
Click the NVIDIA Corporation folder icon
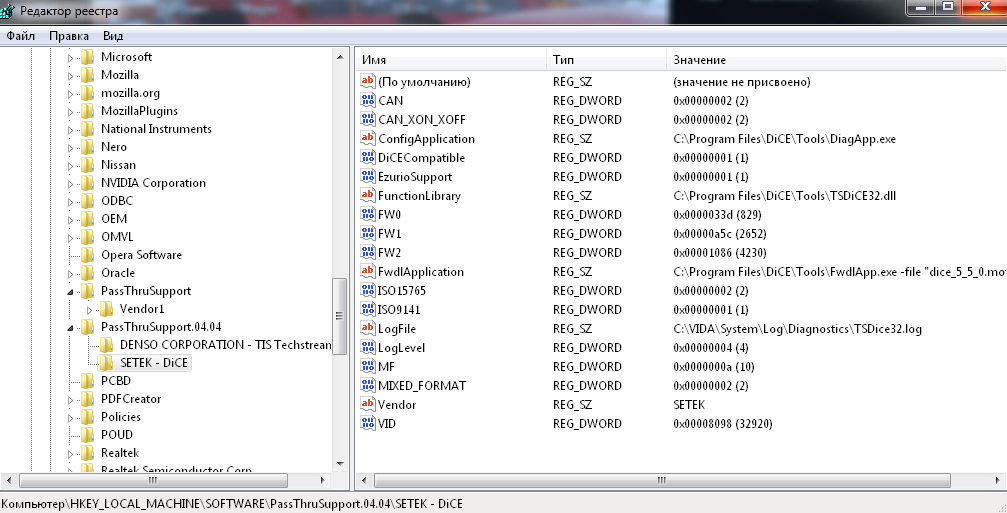[x=87, y=183]
